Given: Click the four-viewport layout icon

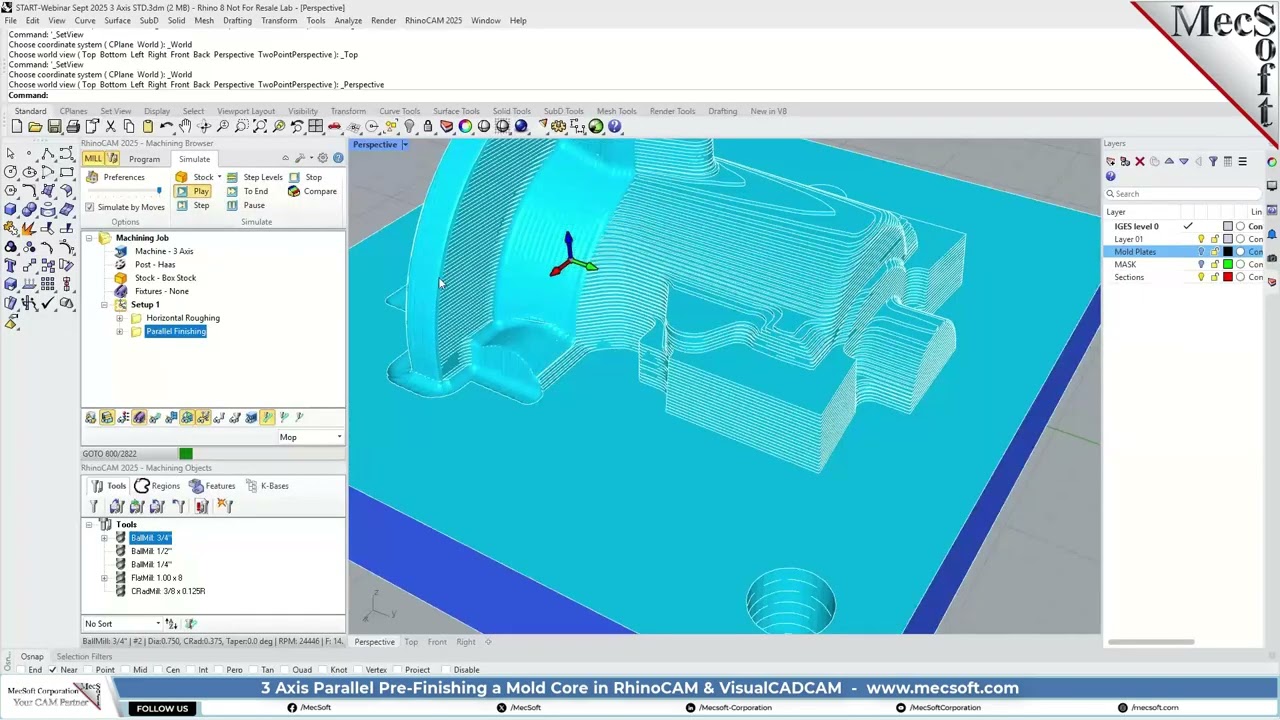Looking at the screenshot, I should click(316, 126).
